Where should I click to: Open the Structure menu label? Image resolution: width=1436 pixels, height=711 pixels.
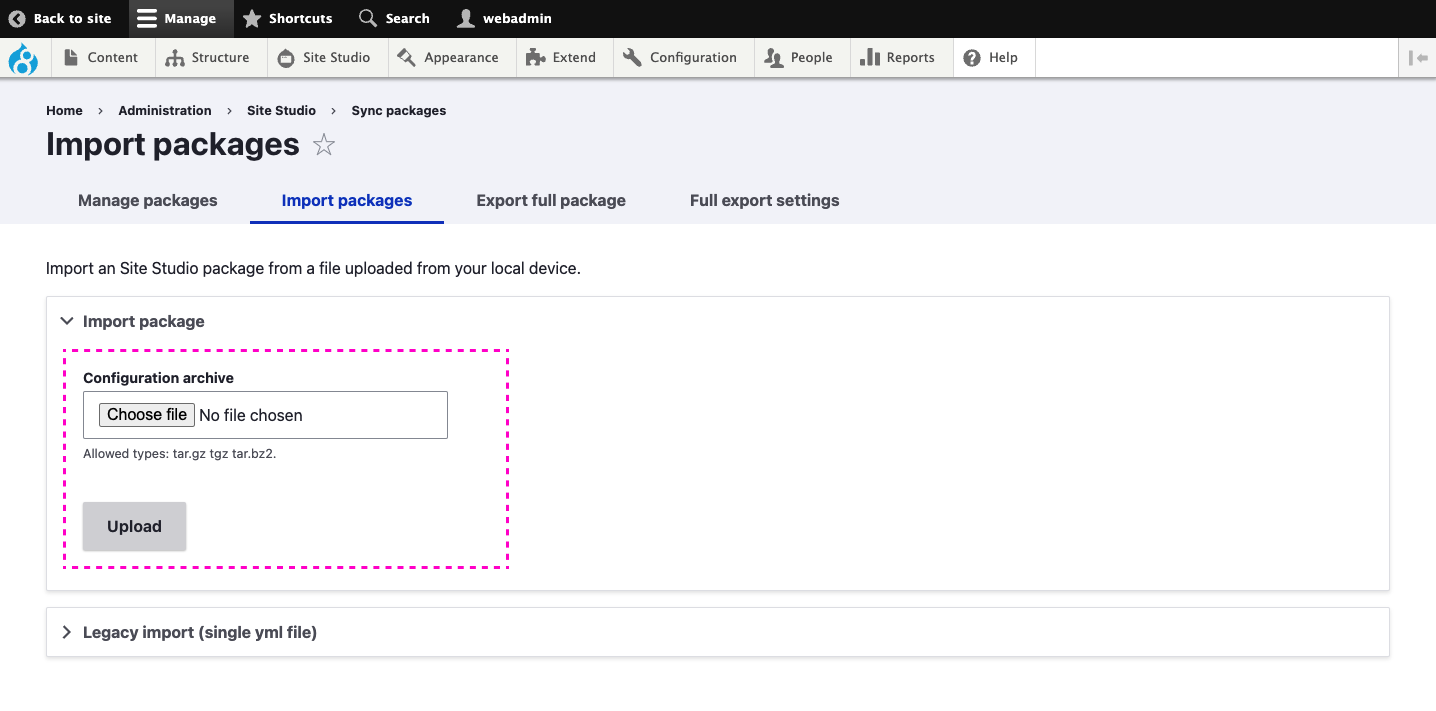221,57
